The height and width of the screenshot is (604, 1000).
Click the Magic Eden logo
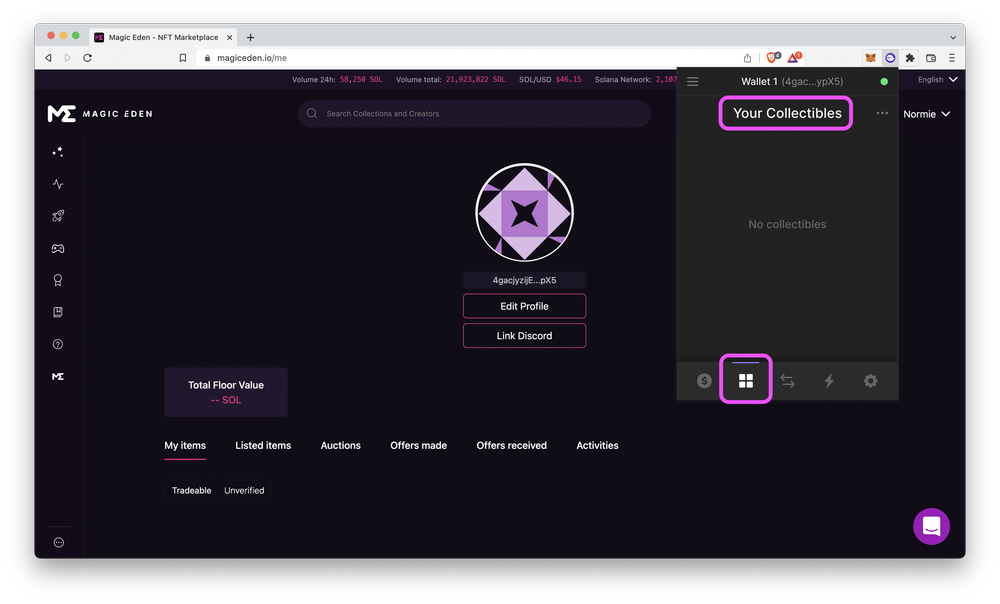(100, 114)
